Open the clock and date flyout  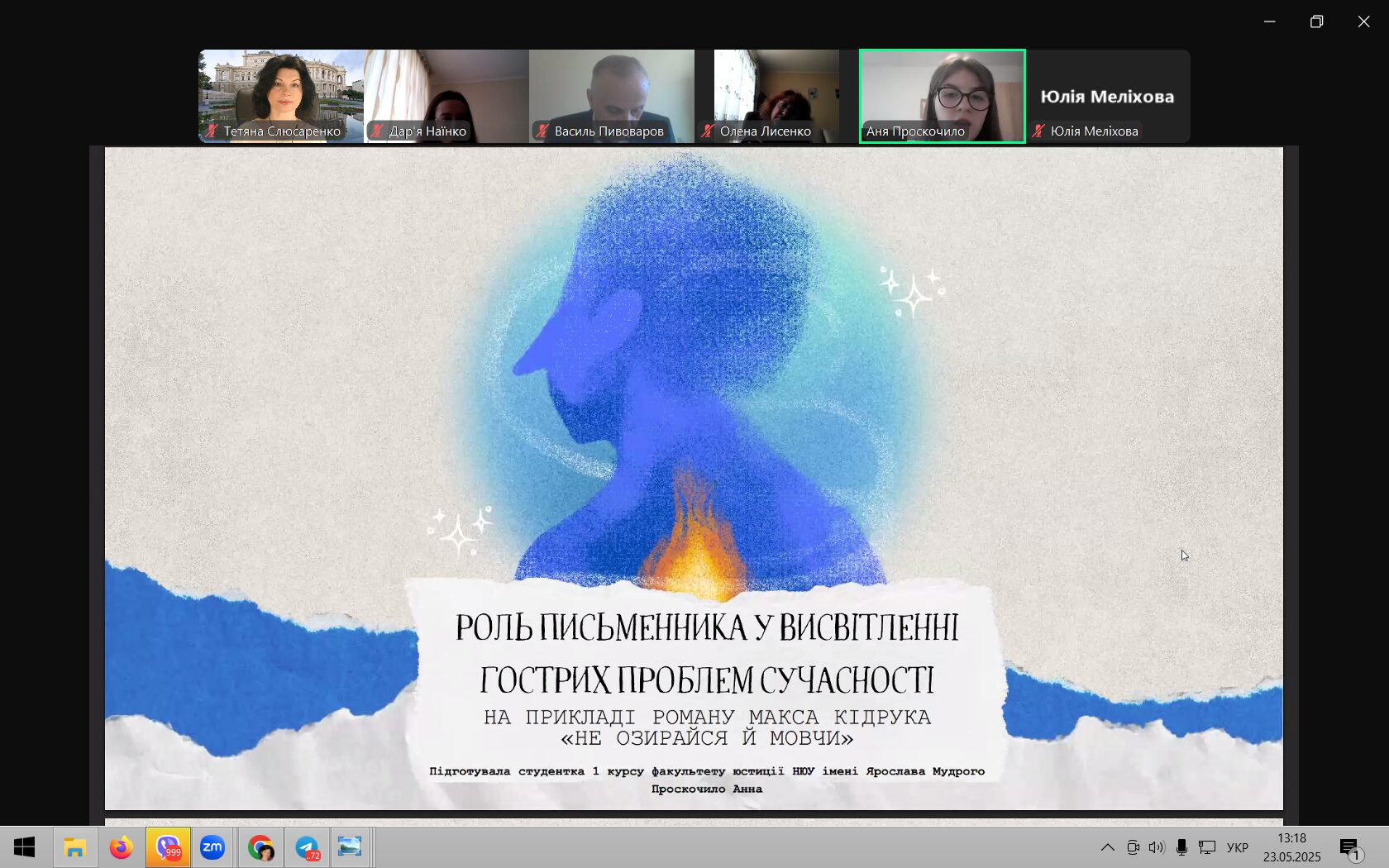pyautogui.click(x=1291, y=847)
